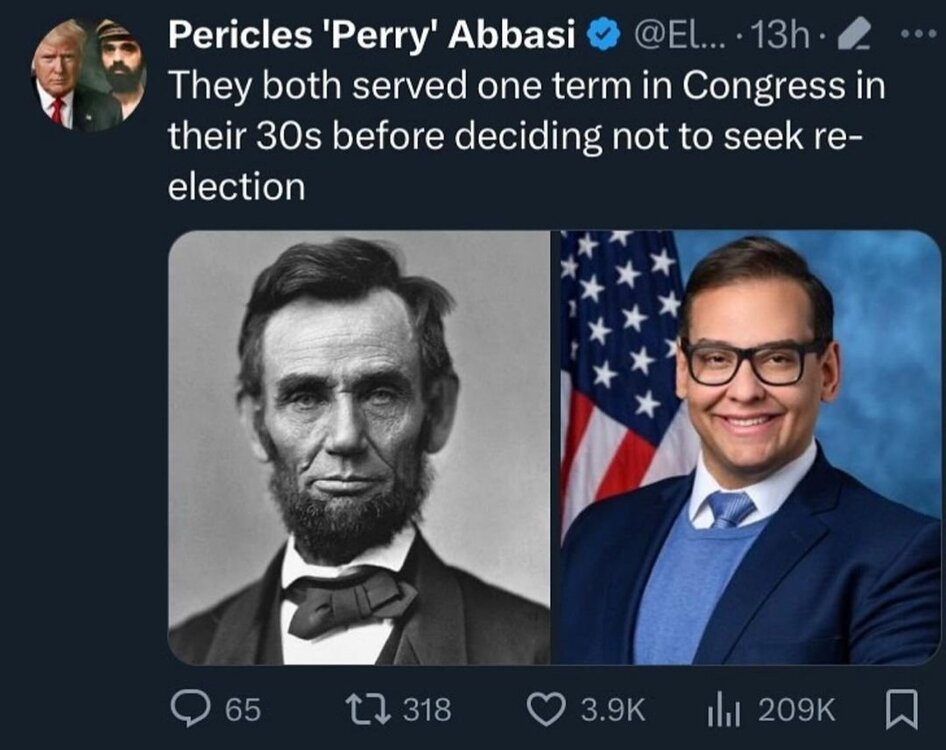Open the black-and-white portrait photo

[360, 448]
